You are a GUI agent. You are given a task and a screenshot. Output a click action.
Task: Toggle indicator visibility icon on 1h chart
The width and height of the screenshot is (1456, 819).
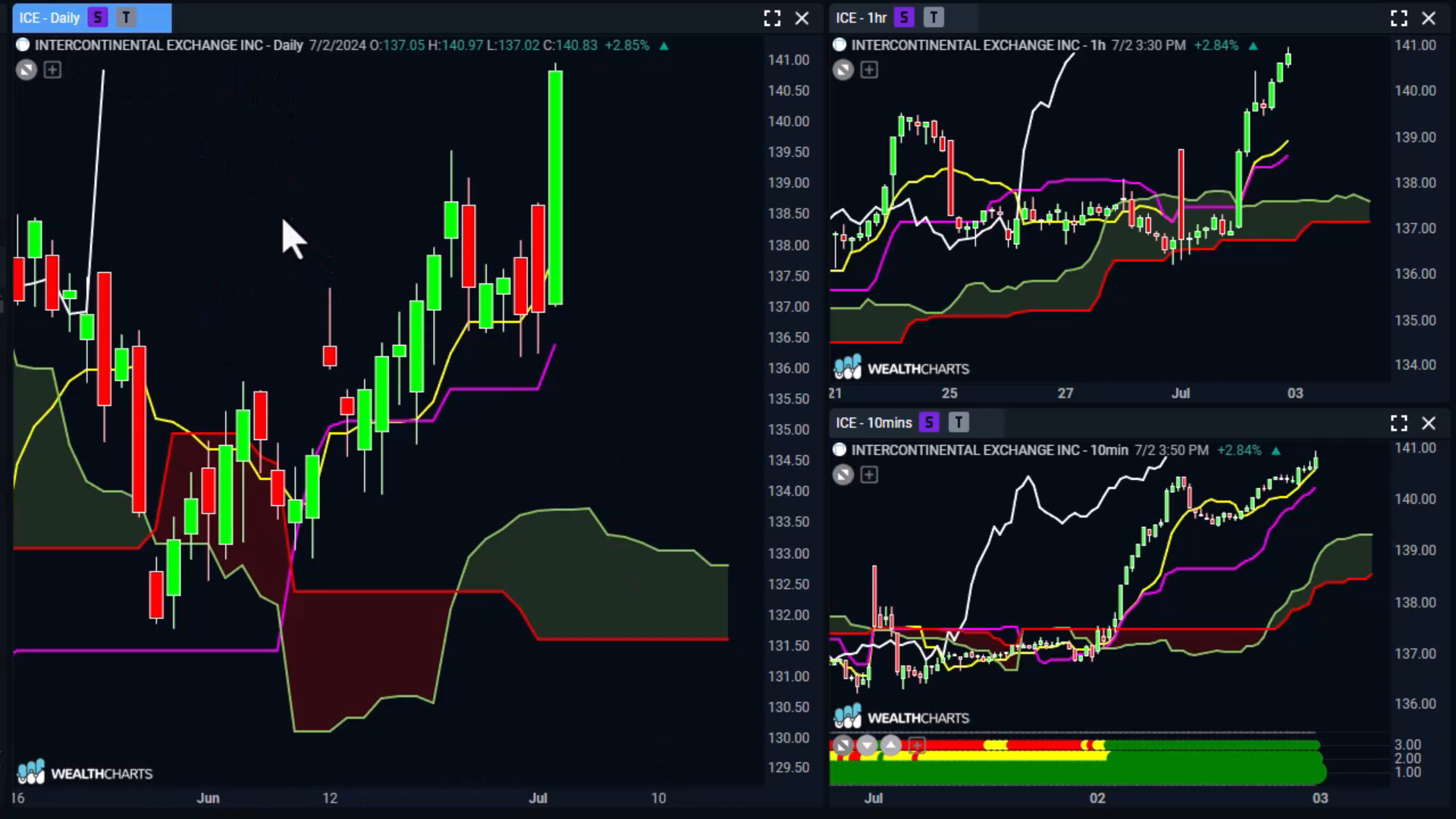(843, 71)
